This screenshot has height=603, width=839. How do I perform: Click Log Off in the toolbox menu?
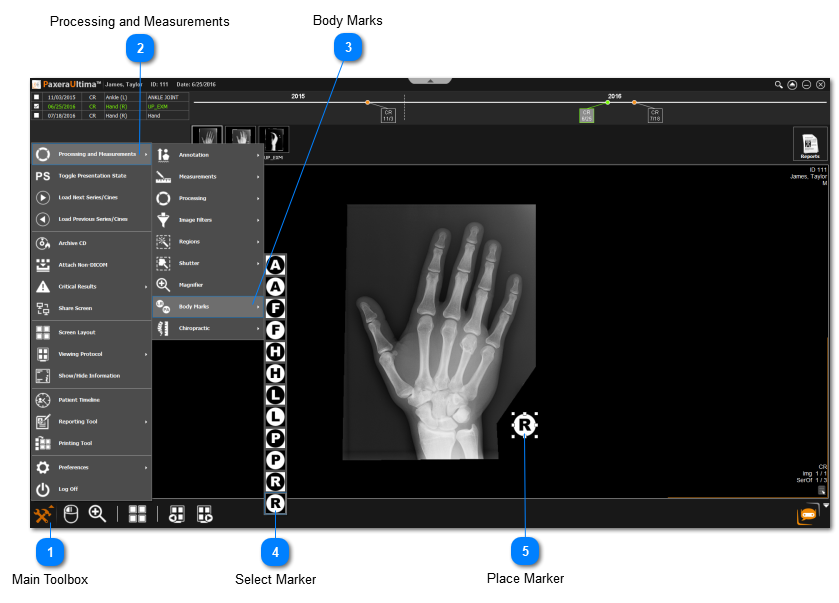click(x=91, y=489)
